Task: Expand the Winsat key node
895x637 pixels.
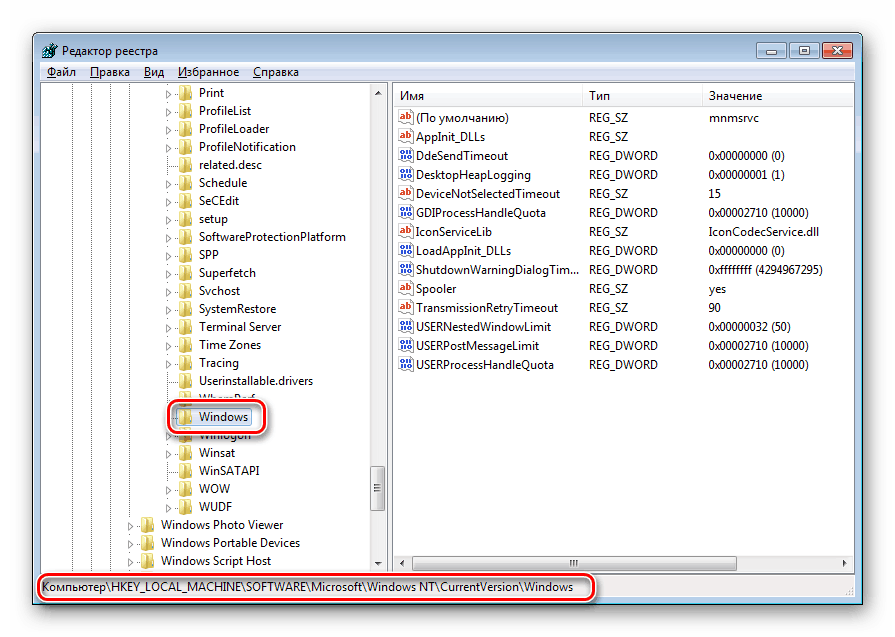Action: coord(168,454)
